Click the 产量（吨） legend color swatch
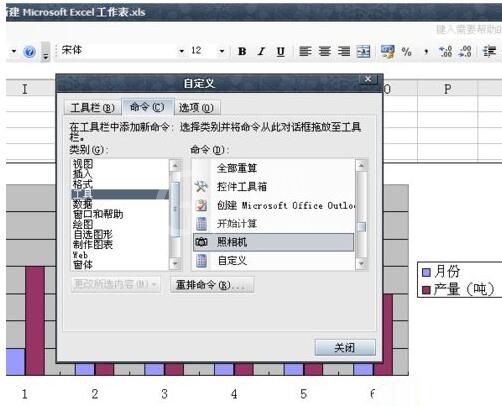The height and width of the screenshot is (407, 502). [x=426, y=290]
